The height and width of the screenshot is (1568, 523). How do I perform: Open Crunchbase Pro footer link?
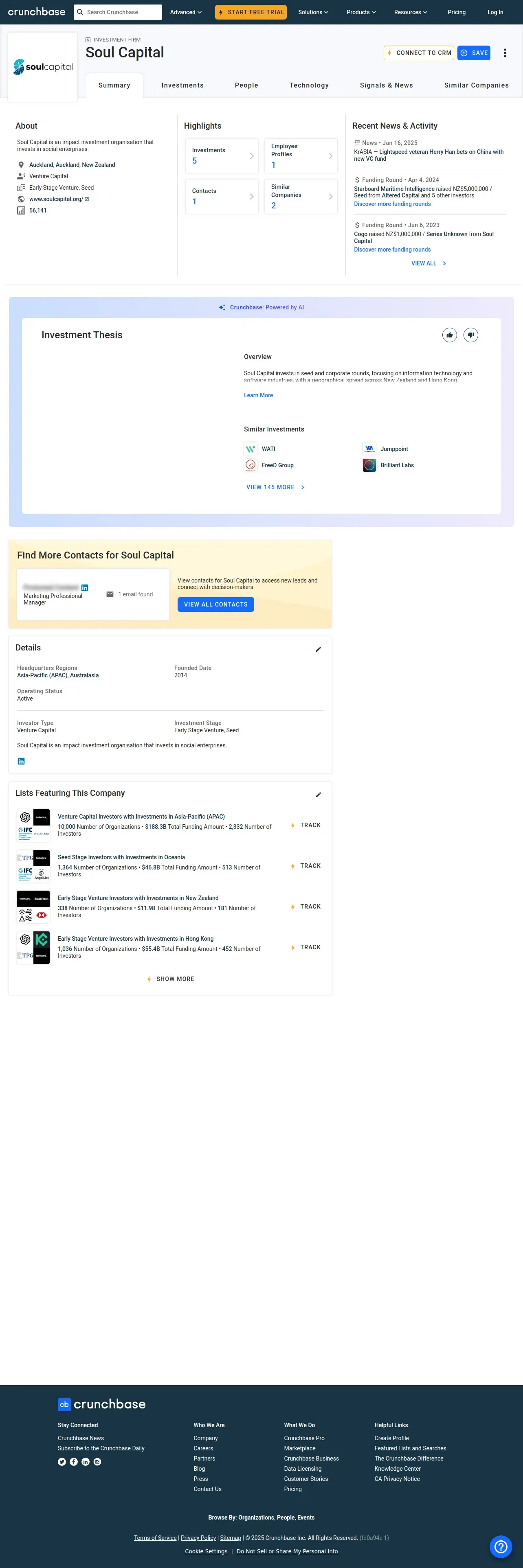tap(304, 1438)
